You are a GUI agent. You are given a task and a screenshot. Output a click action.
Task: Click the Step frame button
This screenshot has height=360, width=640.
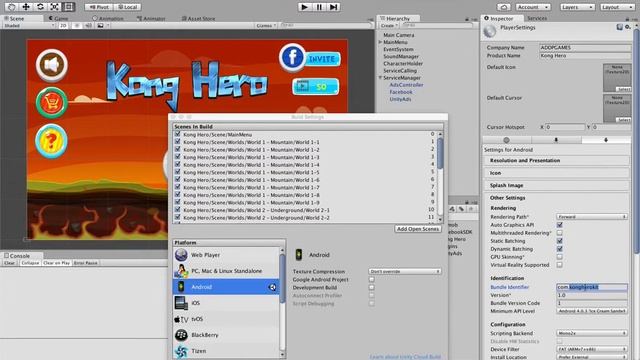coord(333,7)
